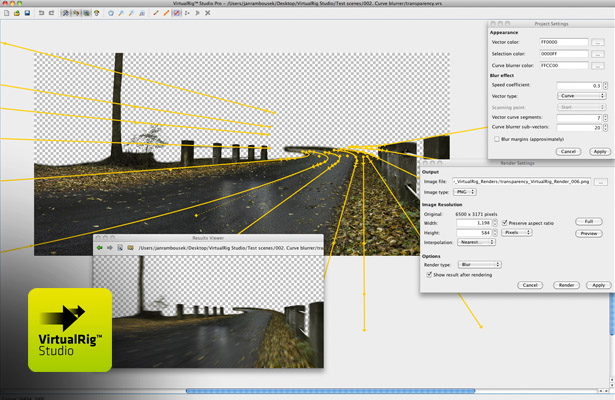Open the Vector color picker button
615x400 pixels.
[598, 42]
